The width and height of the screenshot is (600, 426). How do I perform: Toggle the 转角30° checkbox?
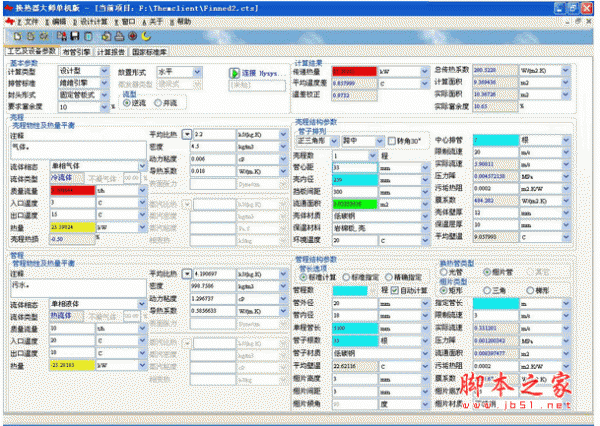pyautogui.click(x=391, y=141)
